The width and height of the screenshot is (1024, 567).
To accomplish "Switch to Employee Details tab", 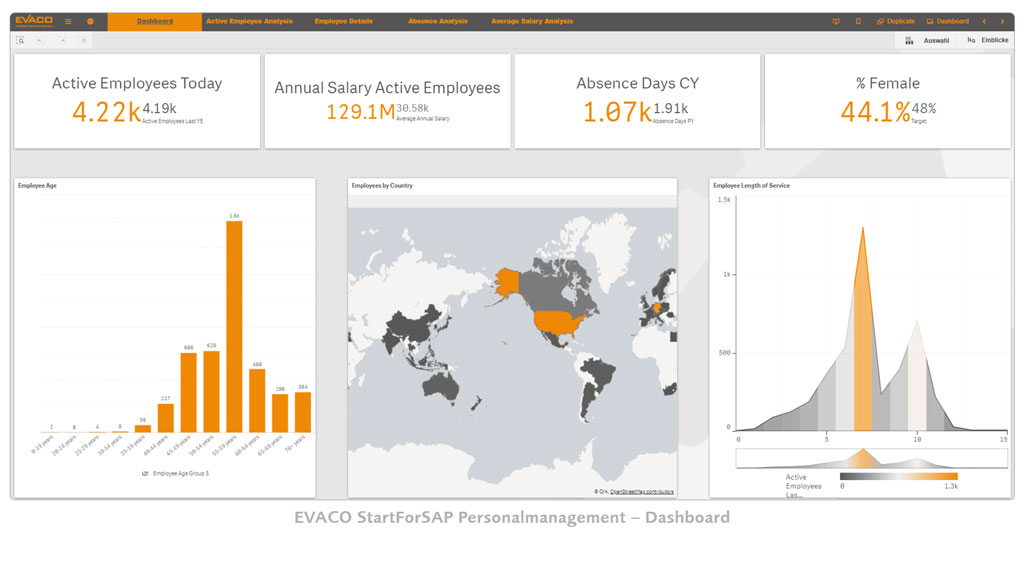I will coord(344,22).
